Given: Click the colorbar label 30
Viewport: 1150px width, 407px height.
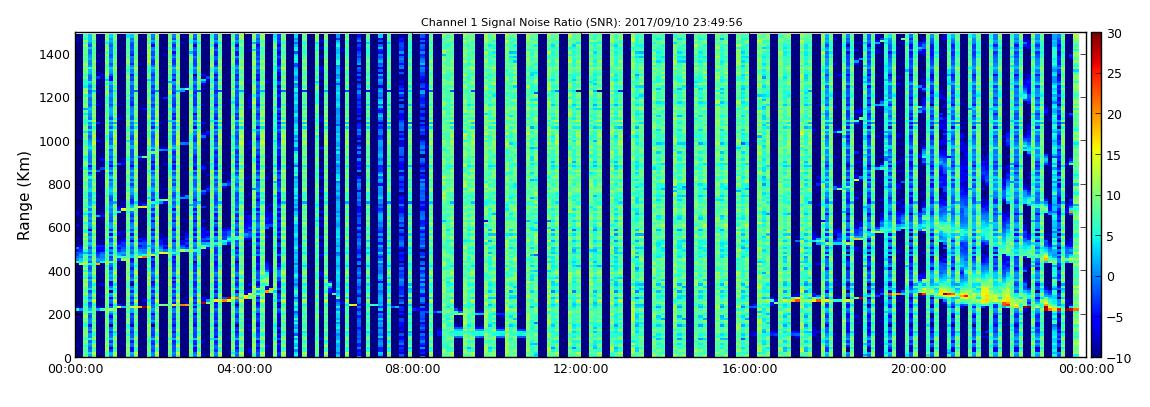Looking at the screenshot, I should (1116, 34).
